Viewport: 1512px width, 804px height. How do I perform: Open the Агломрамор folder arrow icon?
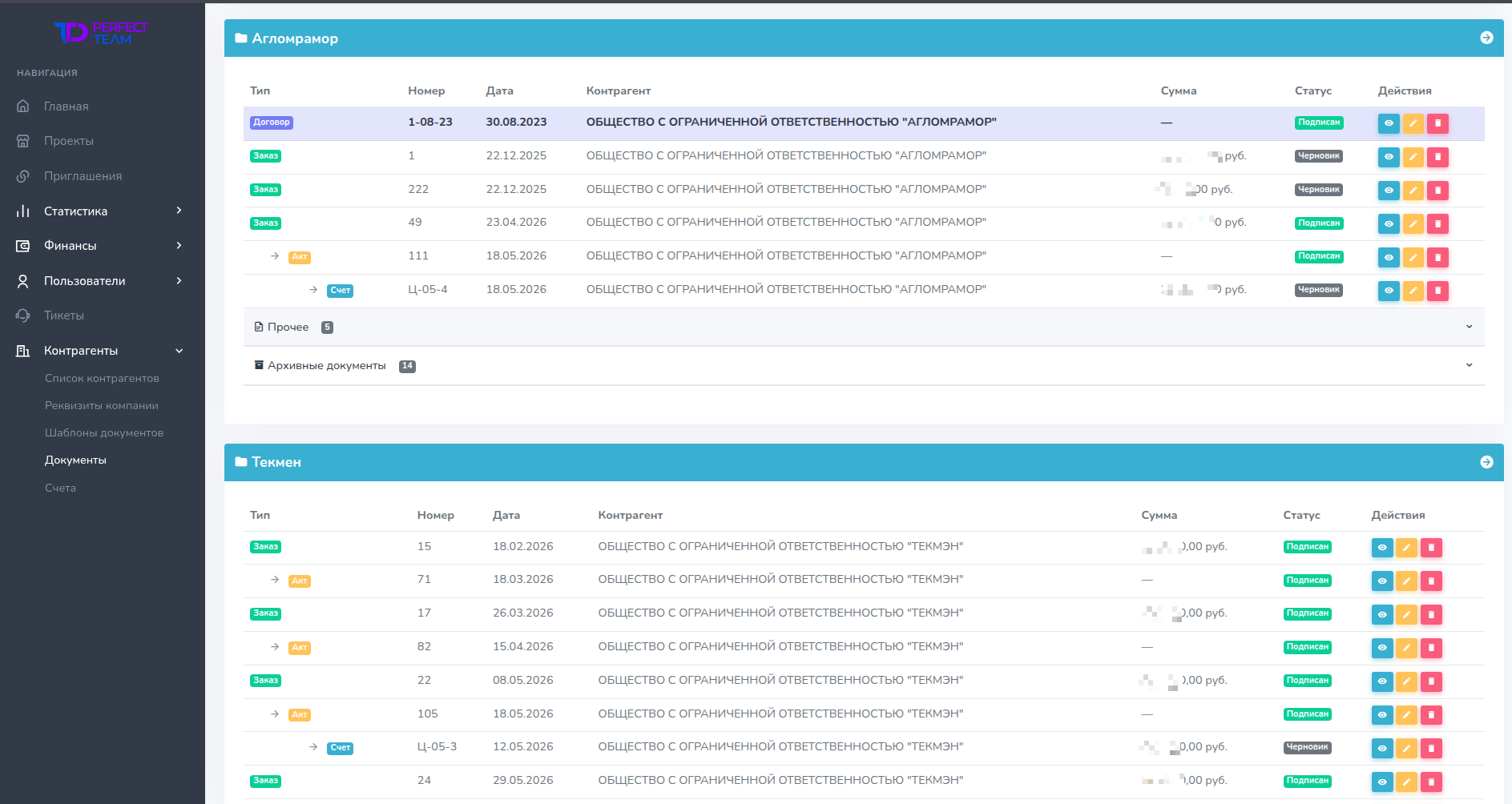click(1486, 38)
